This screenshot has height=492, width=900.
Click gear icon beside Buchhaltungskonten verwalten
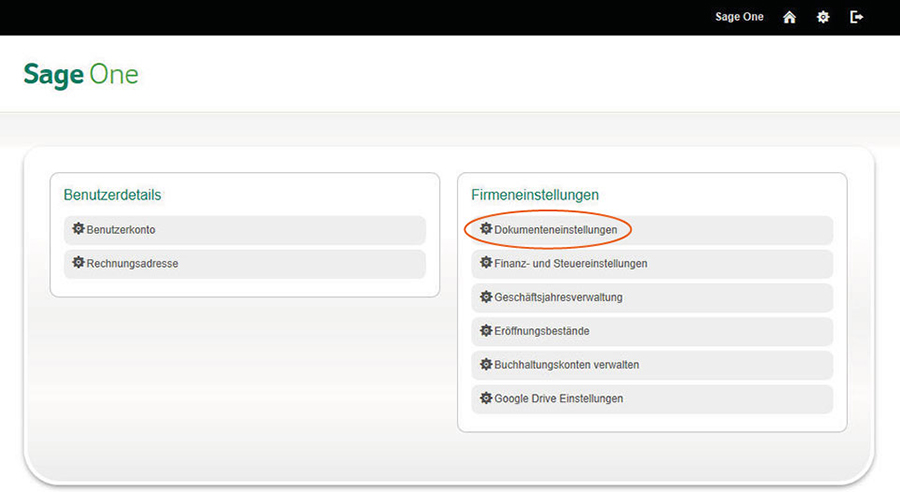(486, 365)
